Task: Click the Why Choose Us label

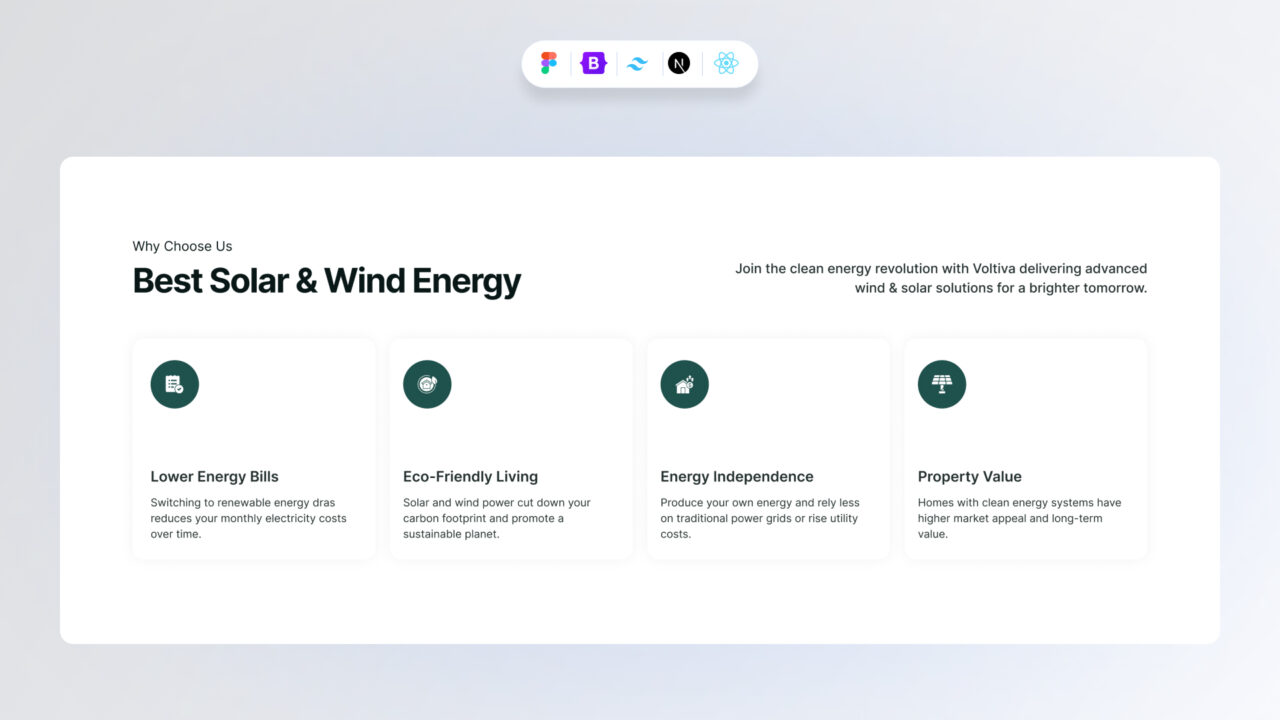Action: point(182,246)
